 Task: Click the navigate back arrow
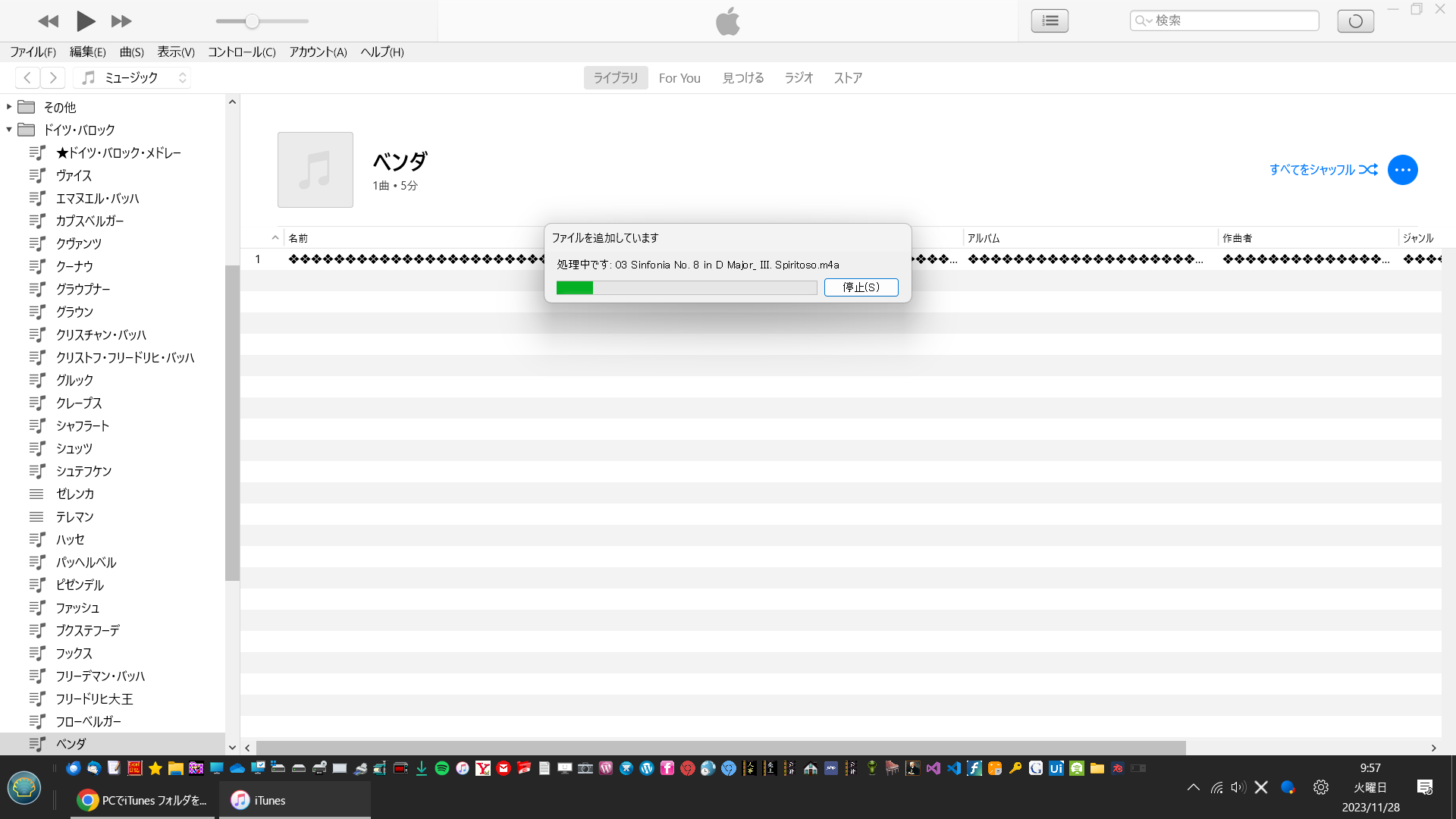click(x=27, y=77)
